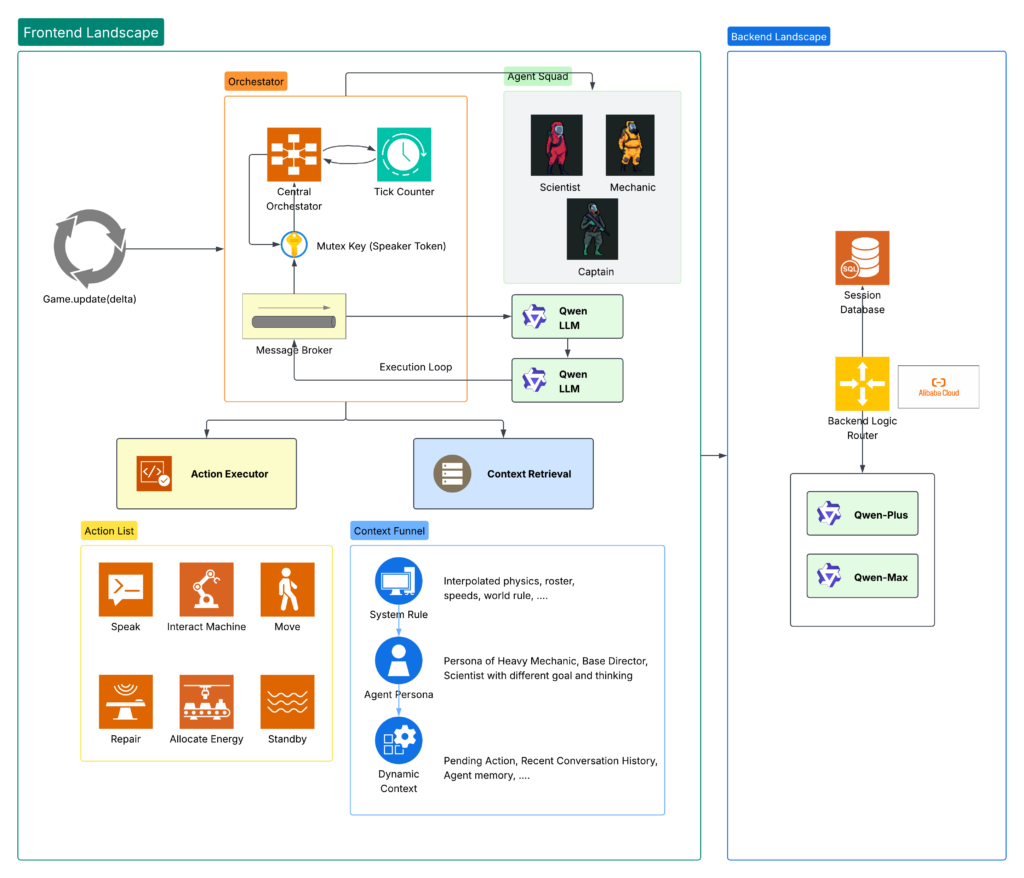Viewport: 1024px width, 878px height.
Task: Click the Game.update(delta) label text
Action: tap(89, 299)
